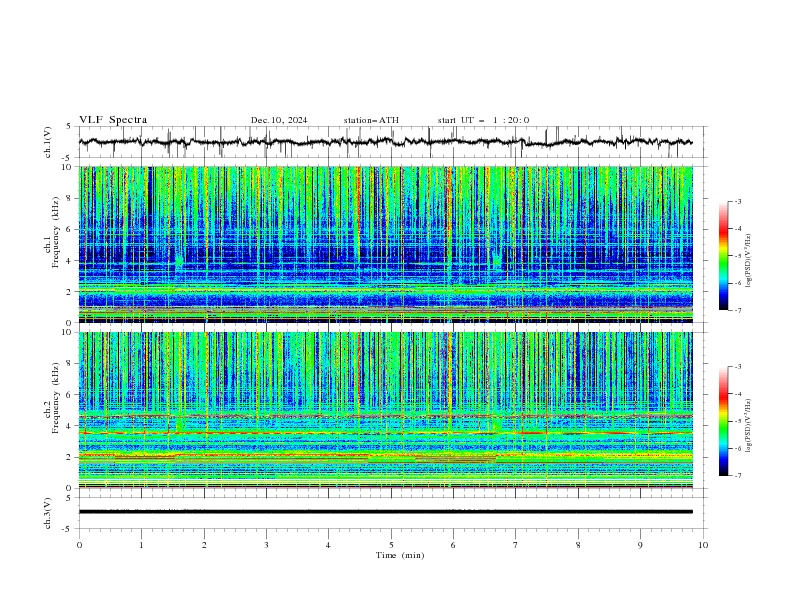792x612 pixels.
Task: Click the lower colorbar beside ch.2 spectrogram
Action: [x=724, y=421]
